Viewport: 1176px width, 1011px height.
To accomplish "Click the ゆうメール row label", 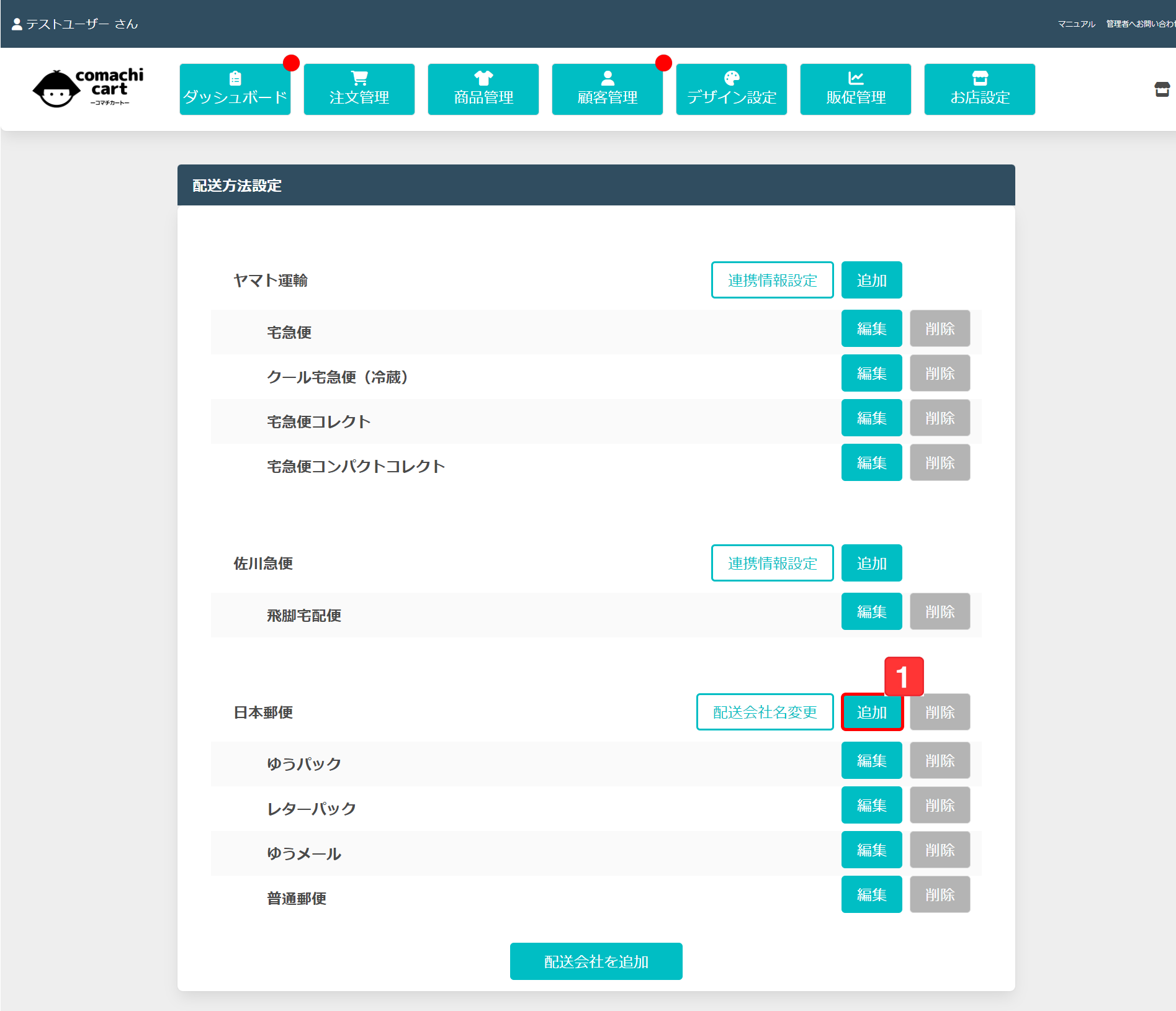I will point(304,854).
